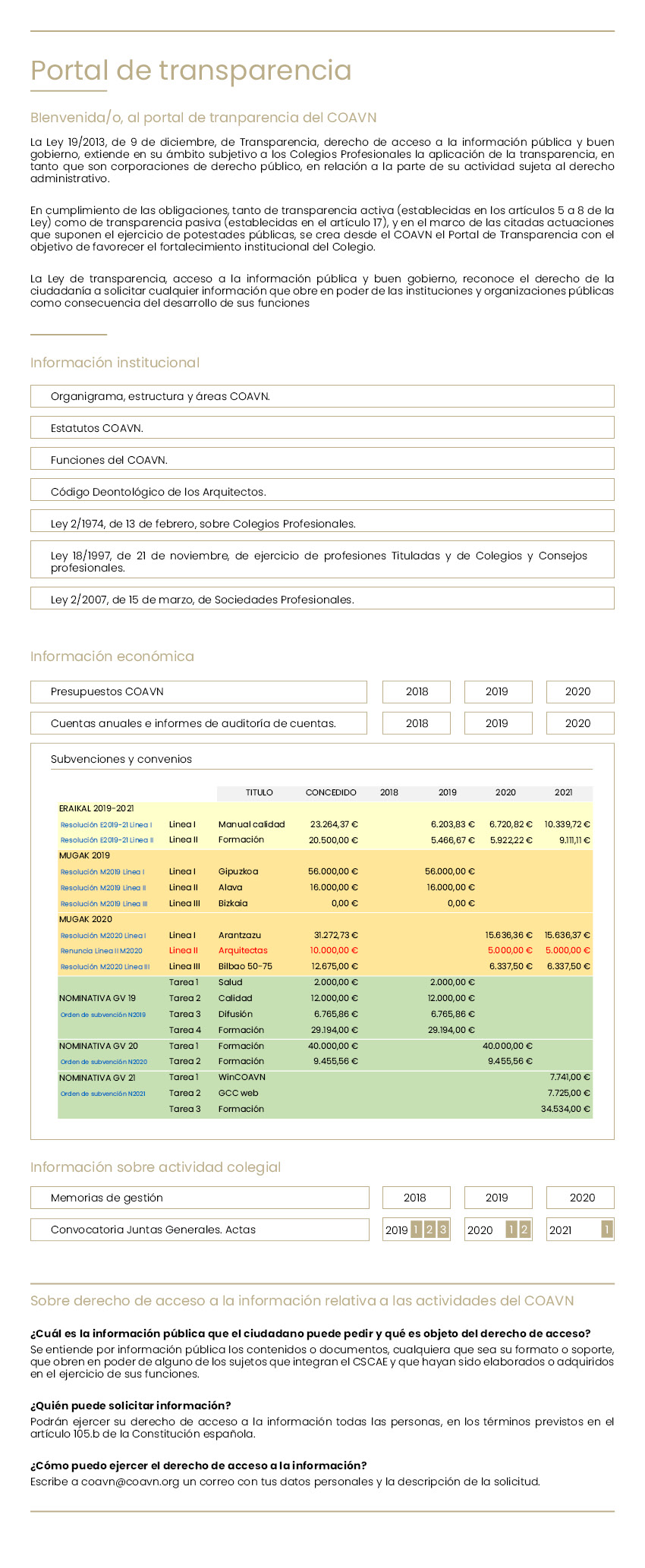Open Resolución M2020 Línea I link
The image size is (645, 1568).
[103, 936]
